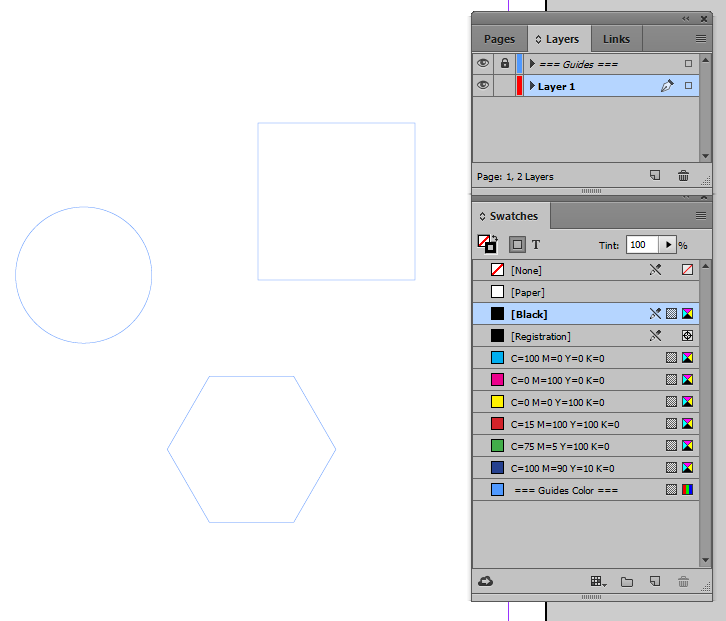Open the Layers panel flyout menu

coord(701,39)
